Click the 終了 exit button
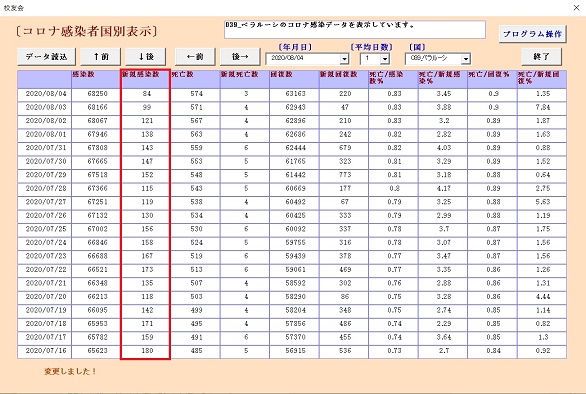This screenshot has width=586, height=394. [541, 56]
